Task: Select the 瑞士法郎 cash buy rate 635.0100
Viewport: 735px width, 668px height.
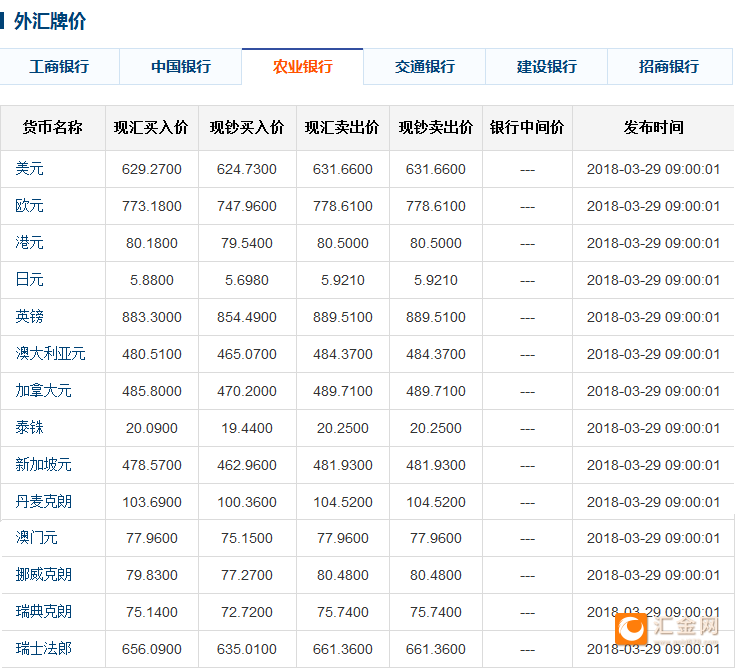Action: click(x=247, y=649)
